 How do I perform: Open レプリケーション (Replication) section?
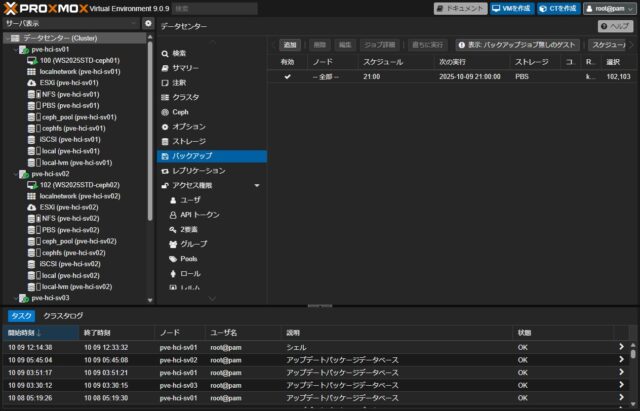200,171
